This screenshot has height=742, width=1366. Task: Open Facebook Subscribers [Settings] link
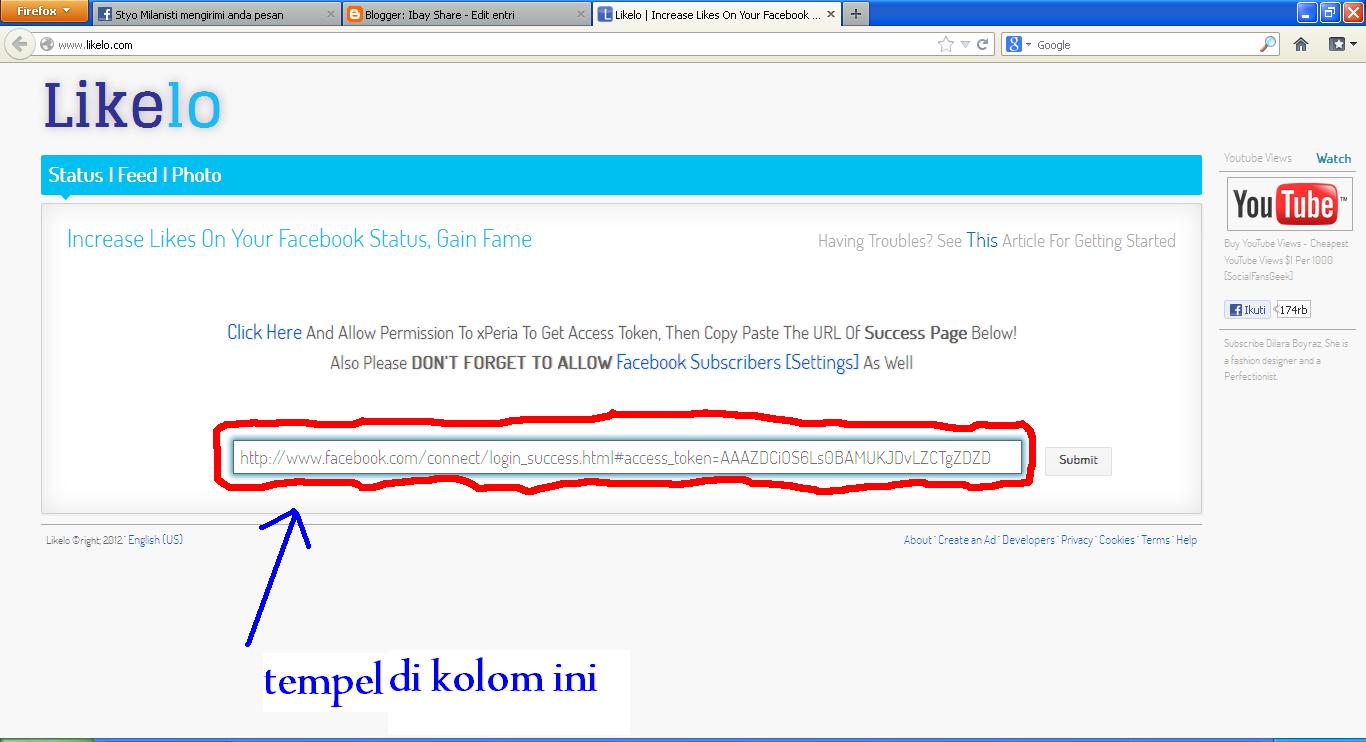(737, 362)
